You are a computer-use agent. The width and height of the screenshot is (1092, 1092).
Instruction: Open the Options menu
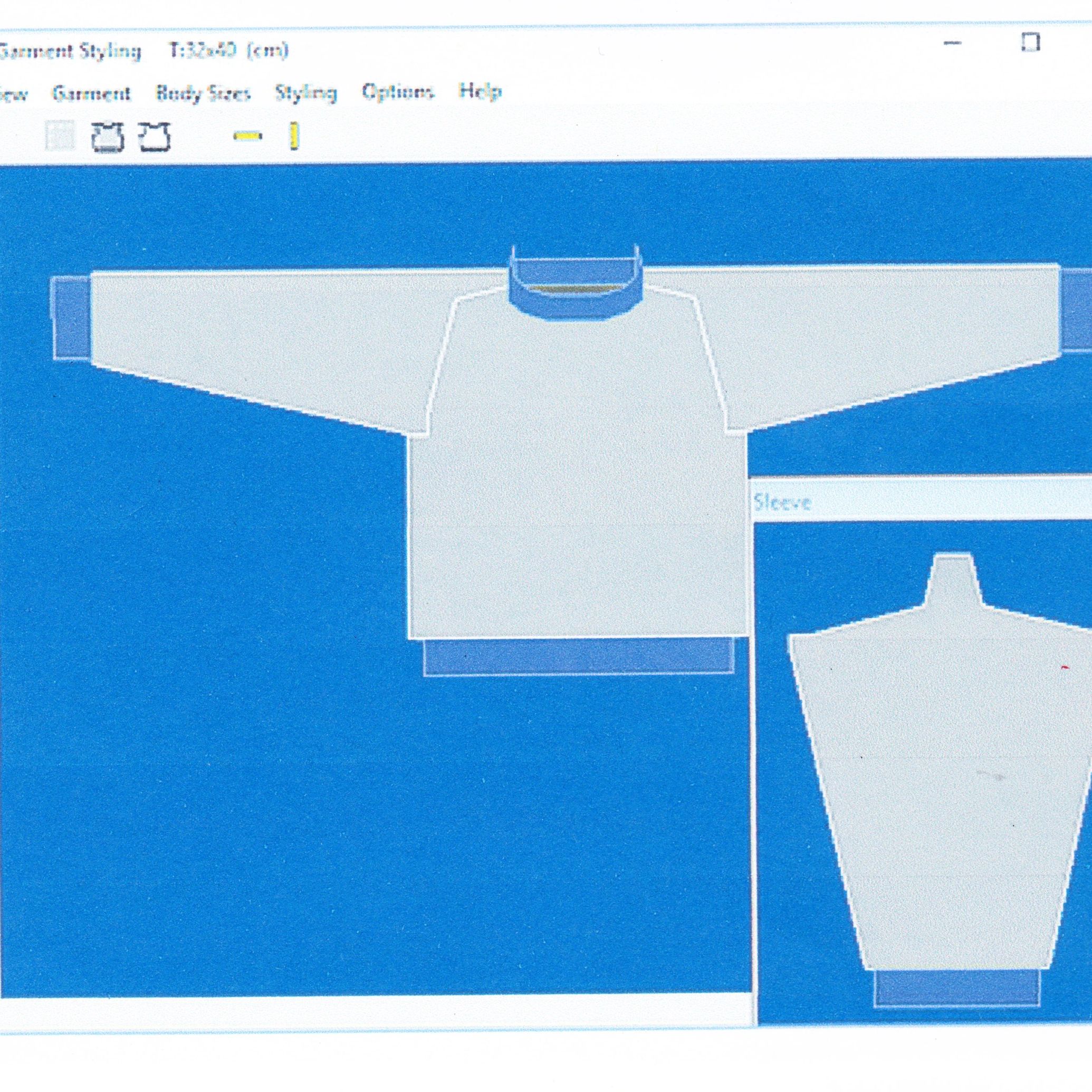pos(398,92)
